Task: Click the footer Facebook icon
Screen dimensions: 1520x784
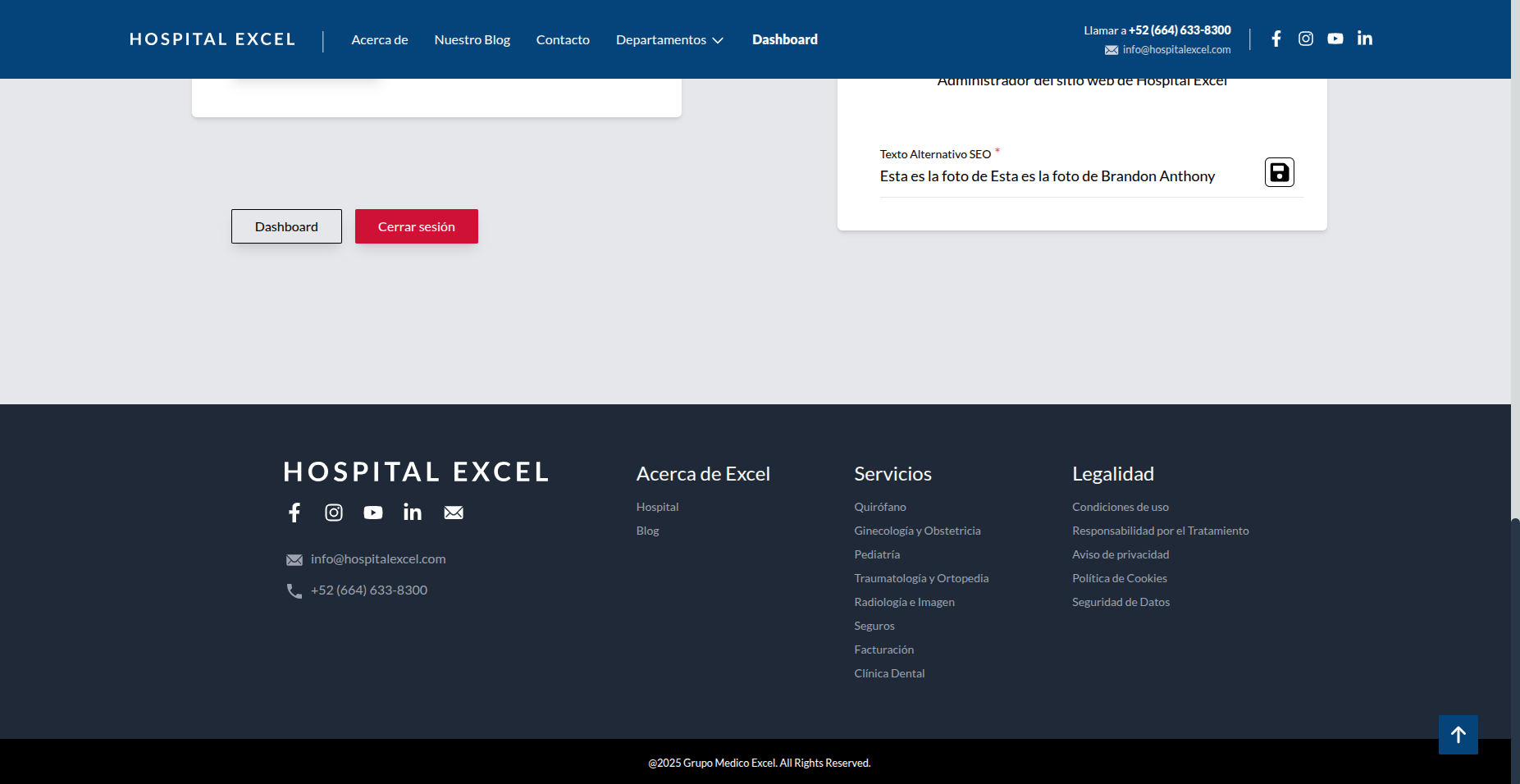Action: click(x=294, y=513)
